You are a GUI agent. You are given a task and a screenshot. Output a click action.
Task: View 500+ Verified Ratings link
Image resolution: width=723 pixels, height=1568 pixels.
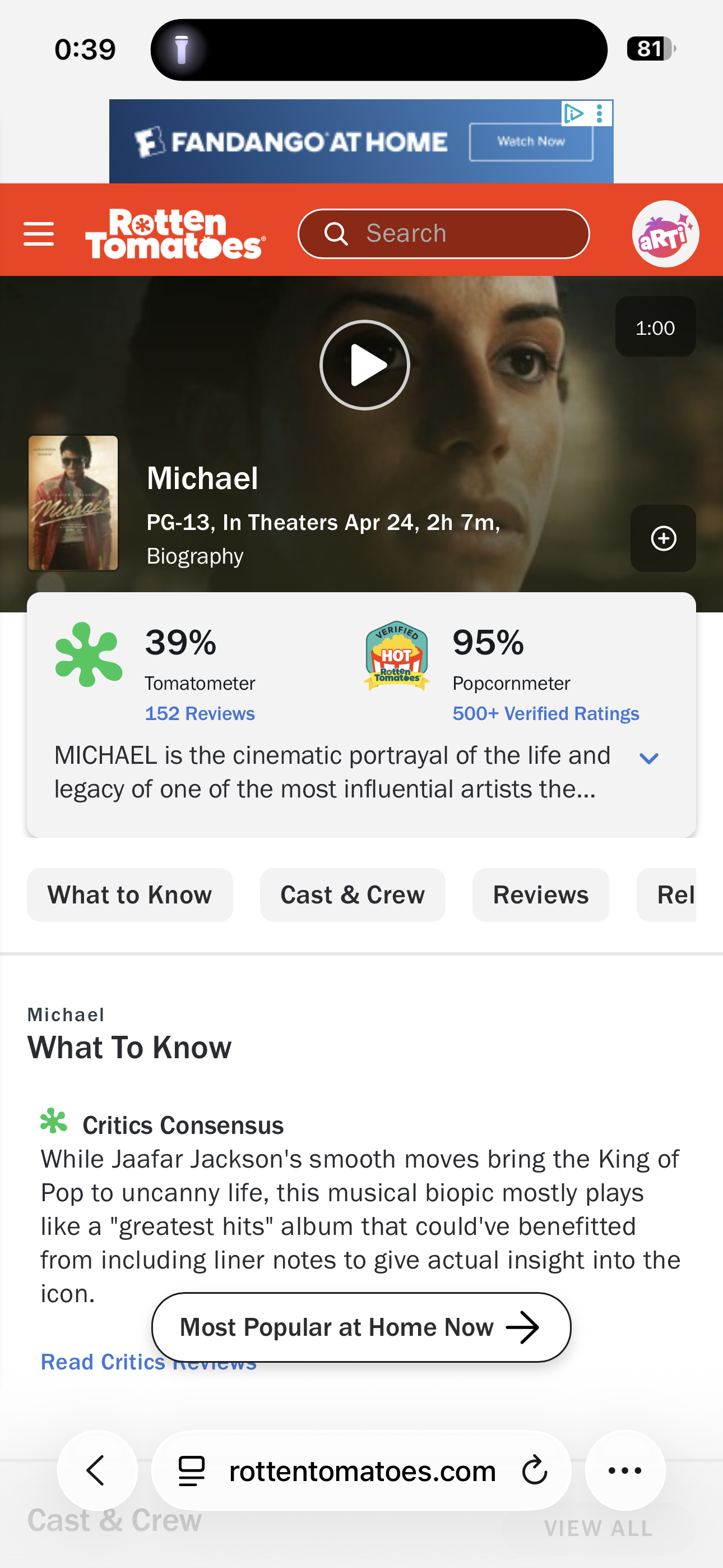click(x=545, y=713)
